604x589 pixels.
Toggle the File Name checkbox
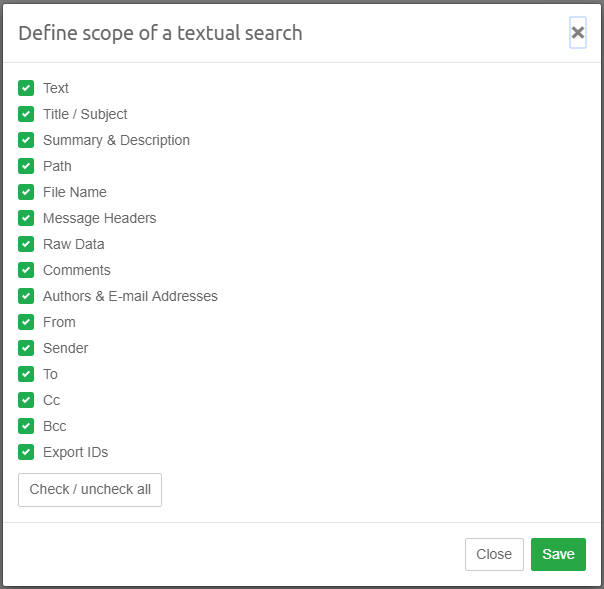26,192
